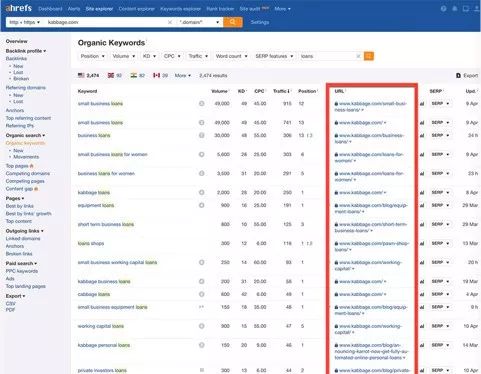Clear the kabbage.com domain field
Image resolution: width=481 pixels, height=374 pixels.
point(170,22)
